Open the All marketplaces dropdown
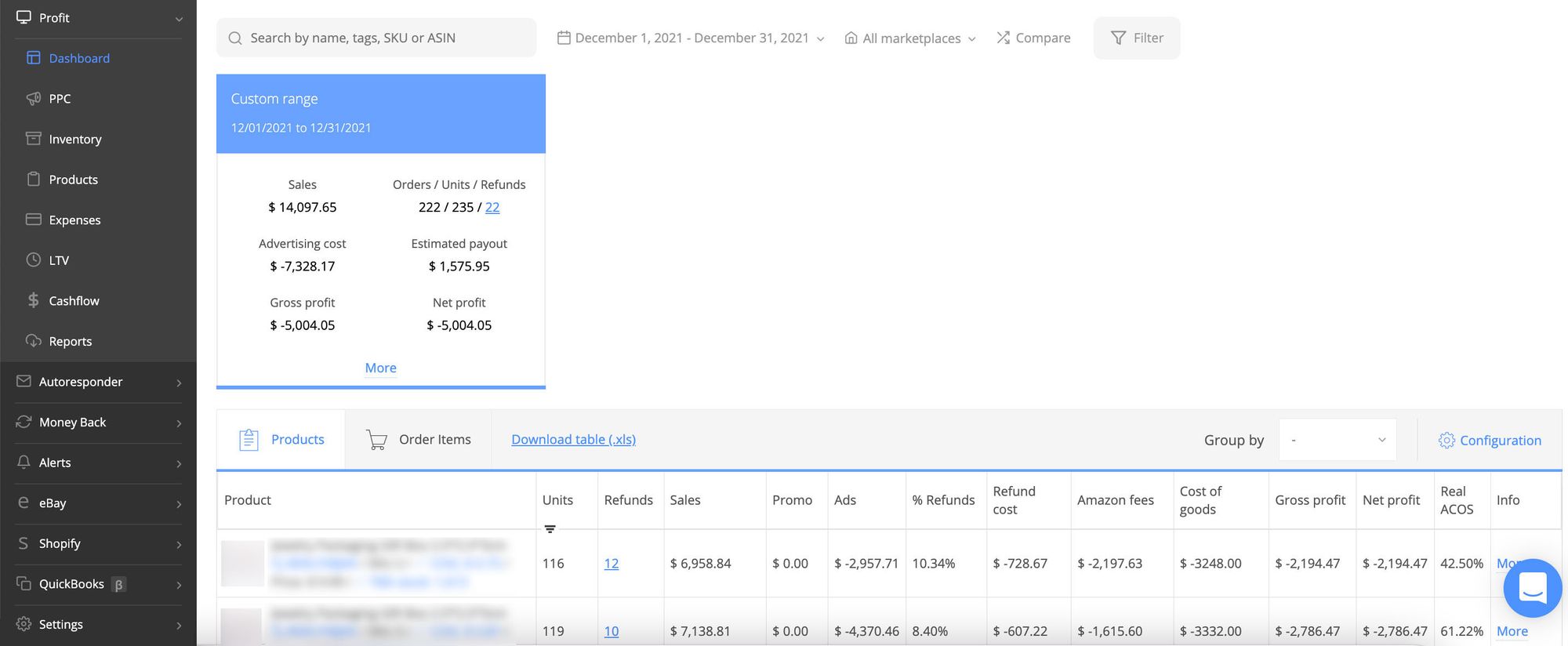 [910, 38]
